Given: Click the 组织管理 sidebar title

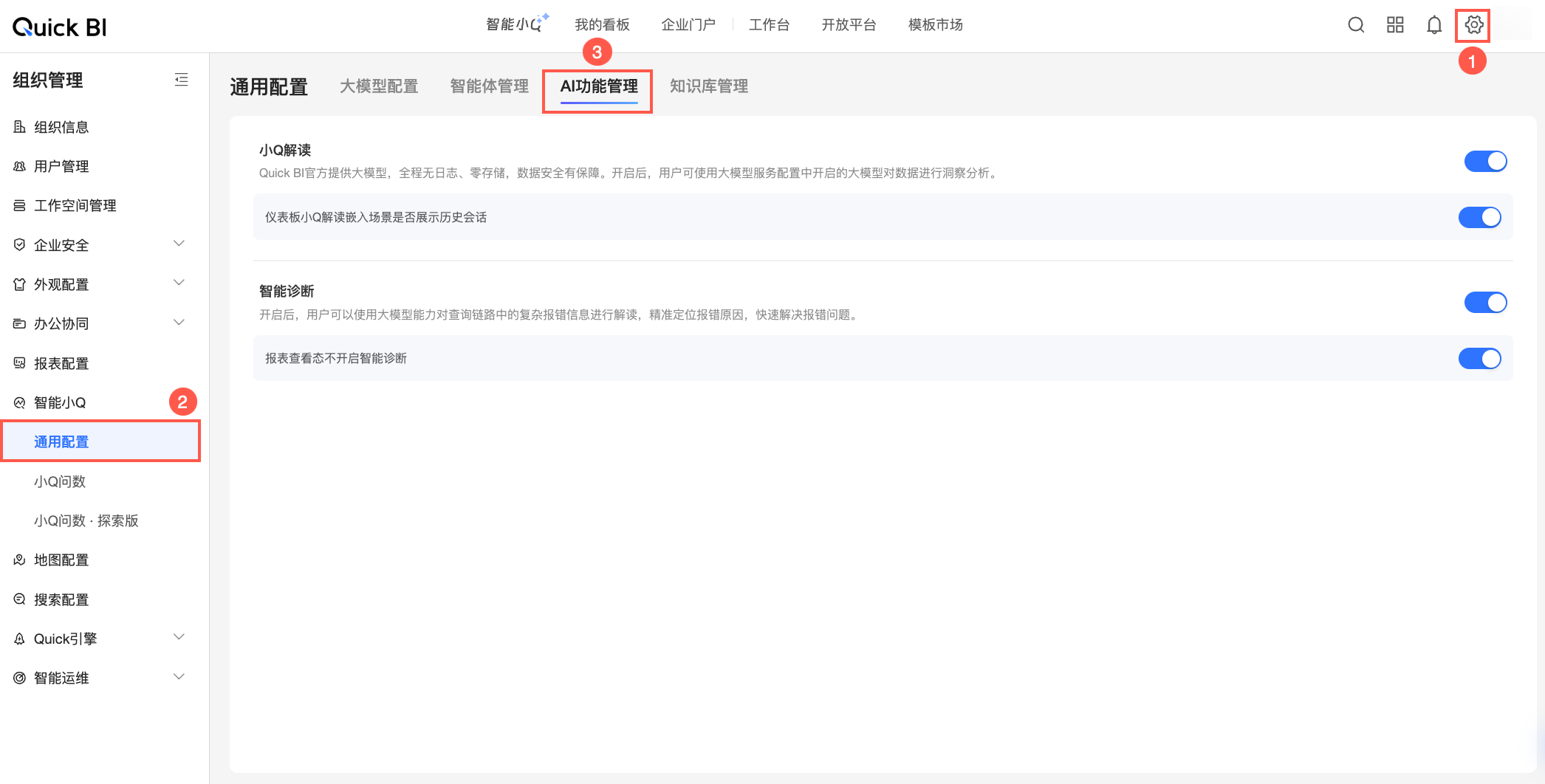Looking at the screenshot, I should 48,80.
